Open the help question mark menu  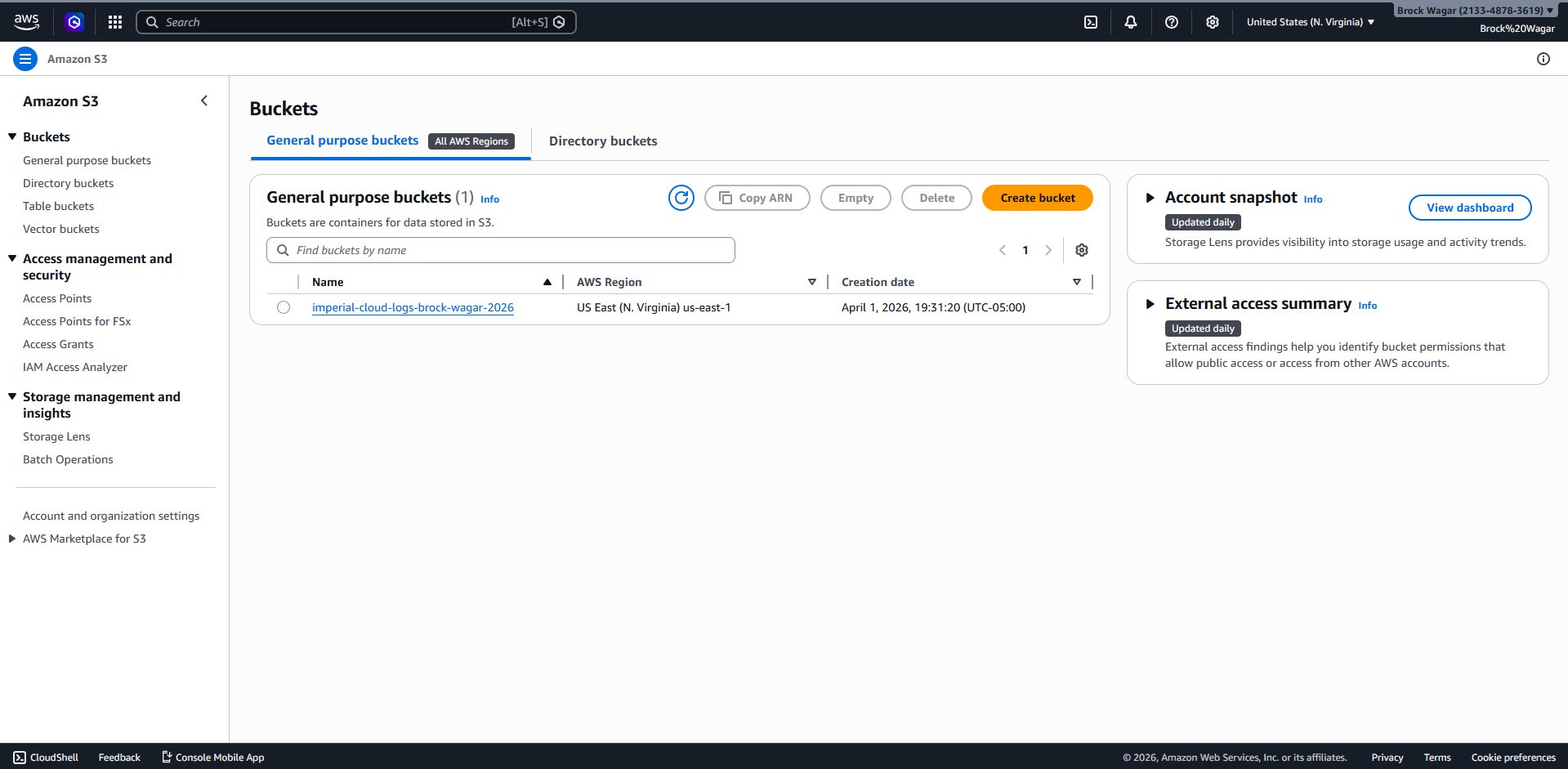[x=1172, y=22]
